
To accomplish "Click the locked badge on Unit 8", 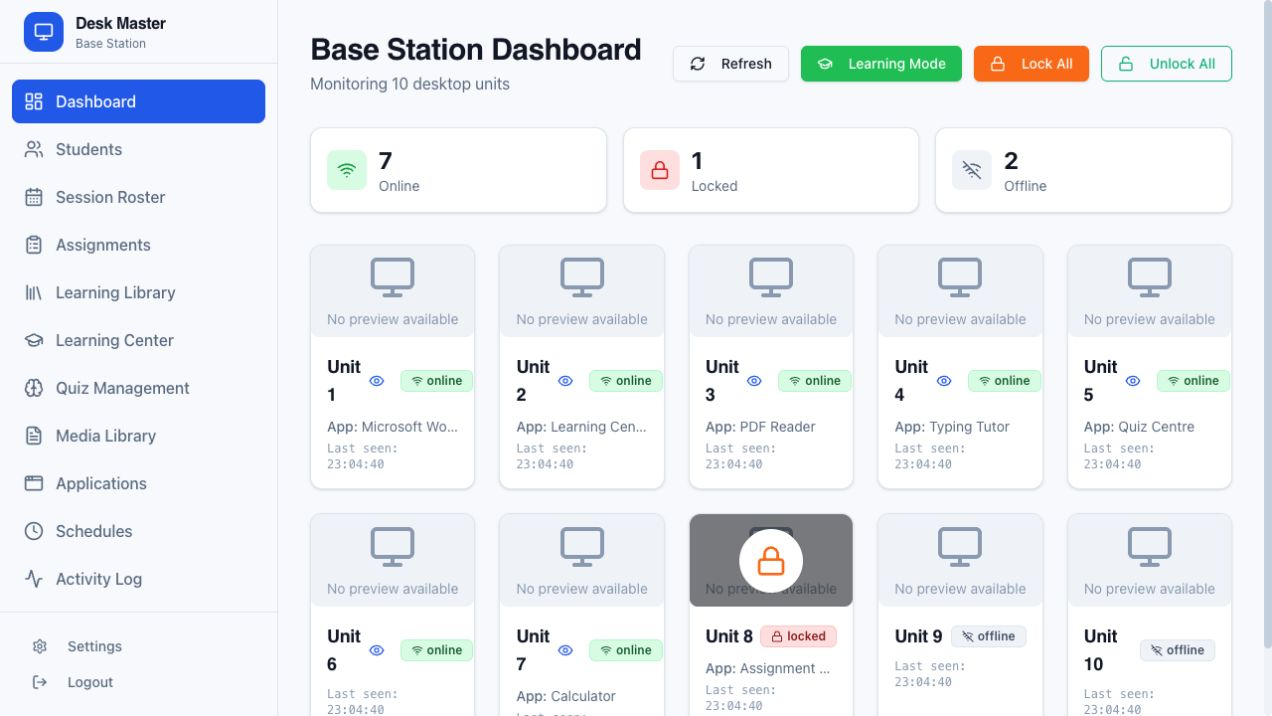I will [799, 636].
